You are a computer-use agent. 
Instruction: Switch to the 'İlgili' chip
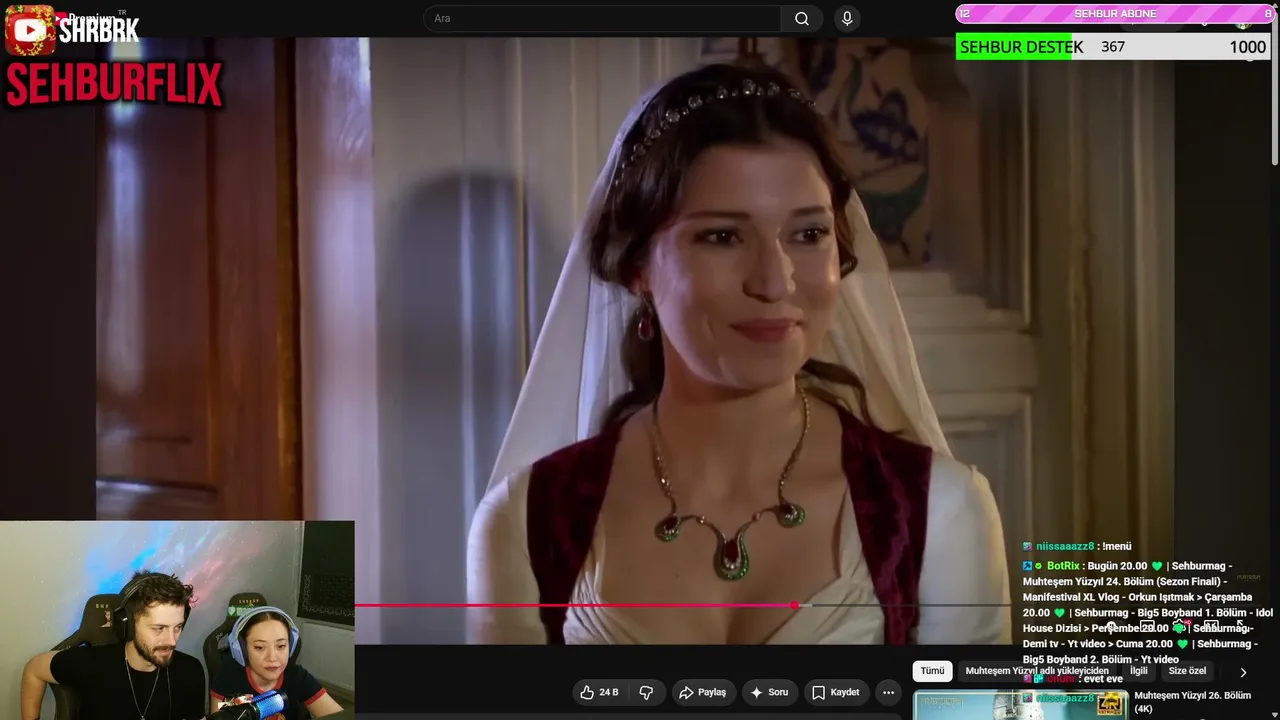[1139, 671]
